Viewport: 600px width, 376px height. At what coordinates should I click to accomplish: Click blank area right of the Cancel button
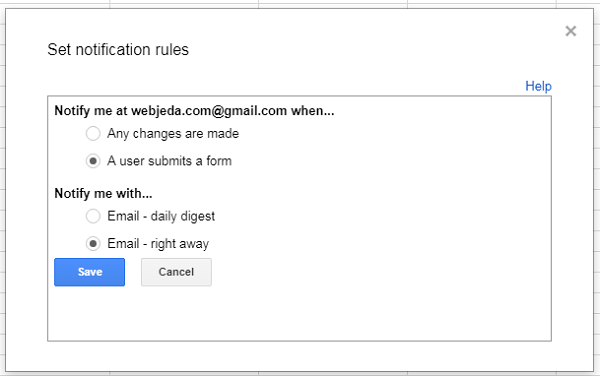(379, 272)
